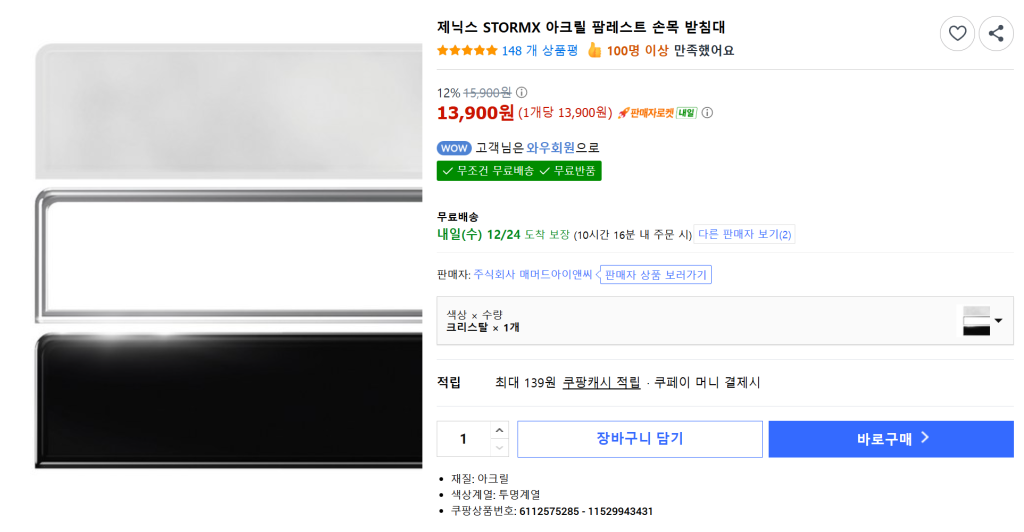Open seller 주식회사 매머드아이앤씨 link
The image size is (1024, 532).
click(x=533, y=275)
